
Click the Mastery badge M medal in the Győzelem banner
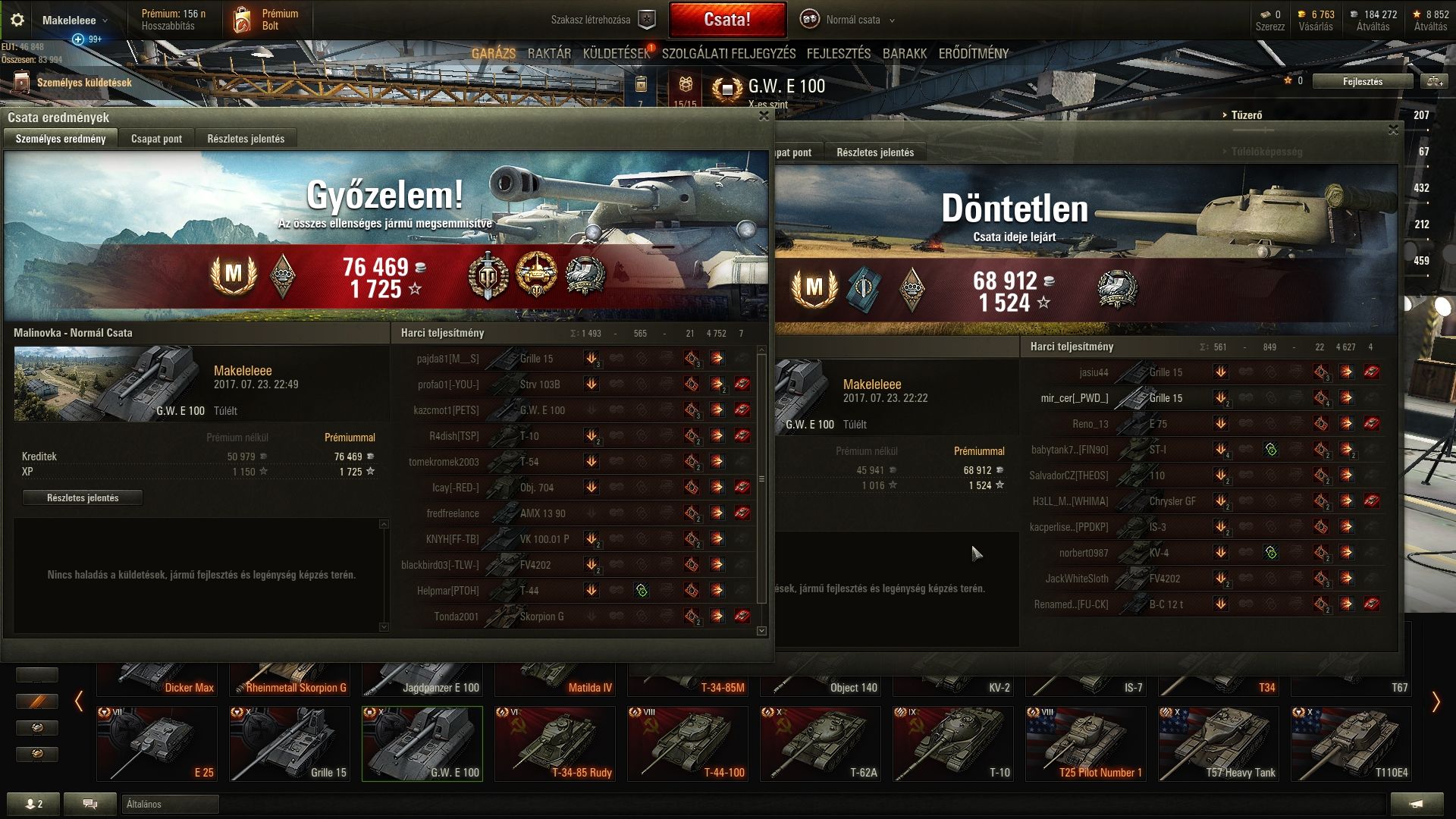[x=233, y=275]
